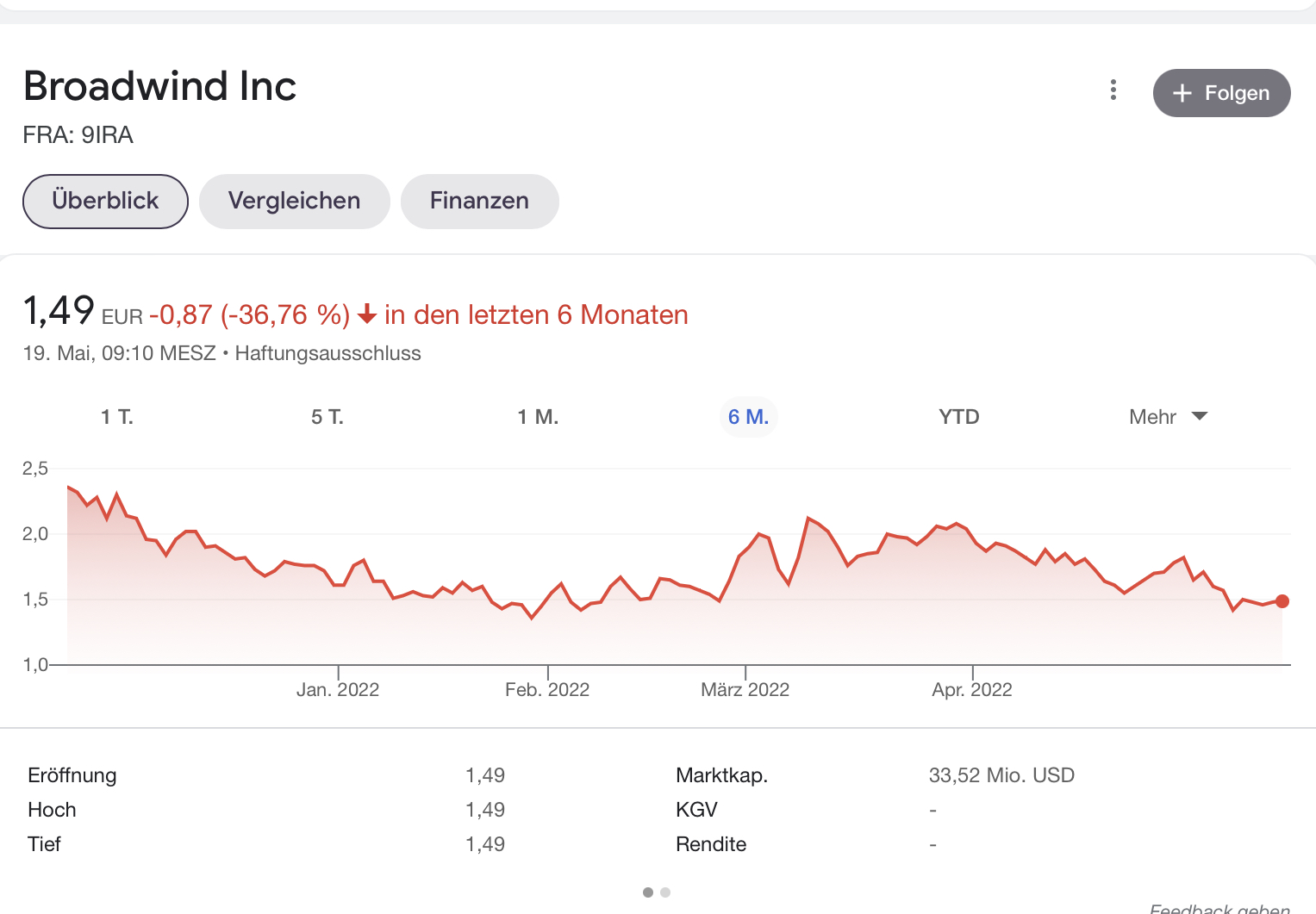Select the 5 T. chart range
Image resolution: width=1316 pixels, height=914 pixels.
pyautogui.click(x=327, y=417)
